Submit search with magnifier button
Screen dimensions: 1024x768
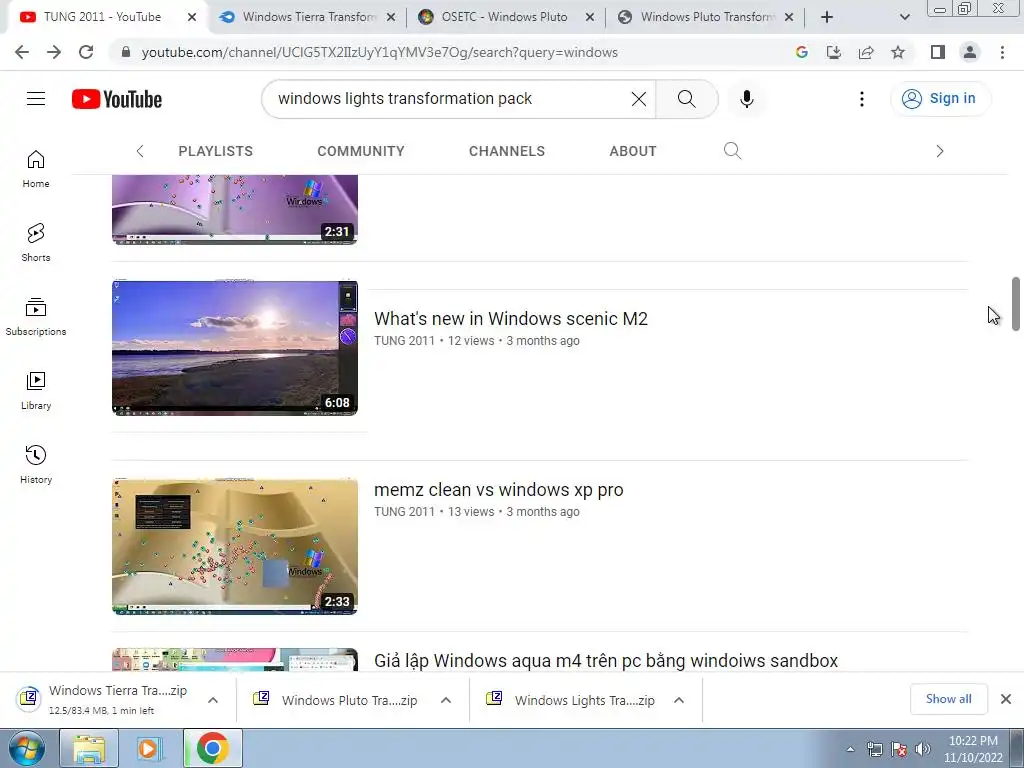(x=686, y=99)
